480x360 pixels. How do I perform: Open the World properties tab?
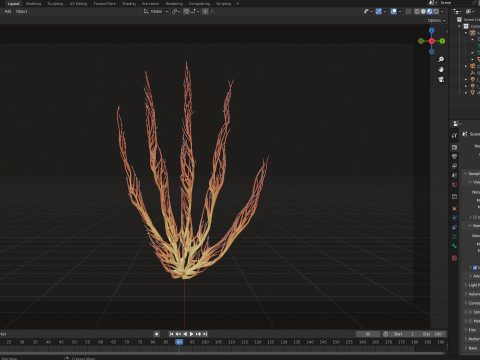[x=454, y=184]
